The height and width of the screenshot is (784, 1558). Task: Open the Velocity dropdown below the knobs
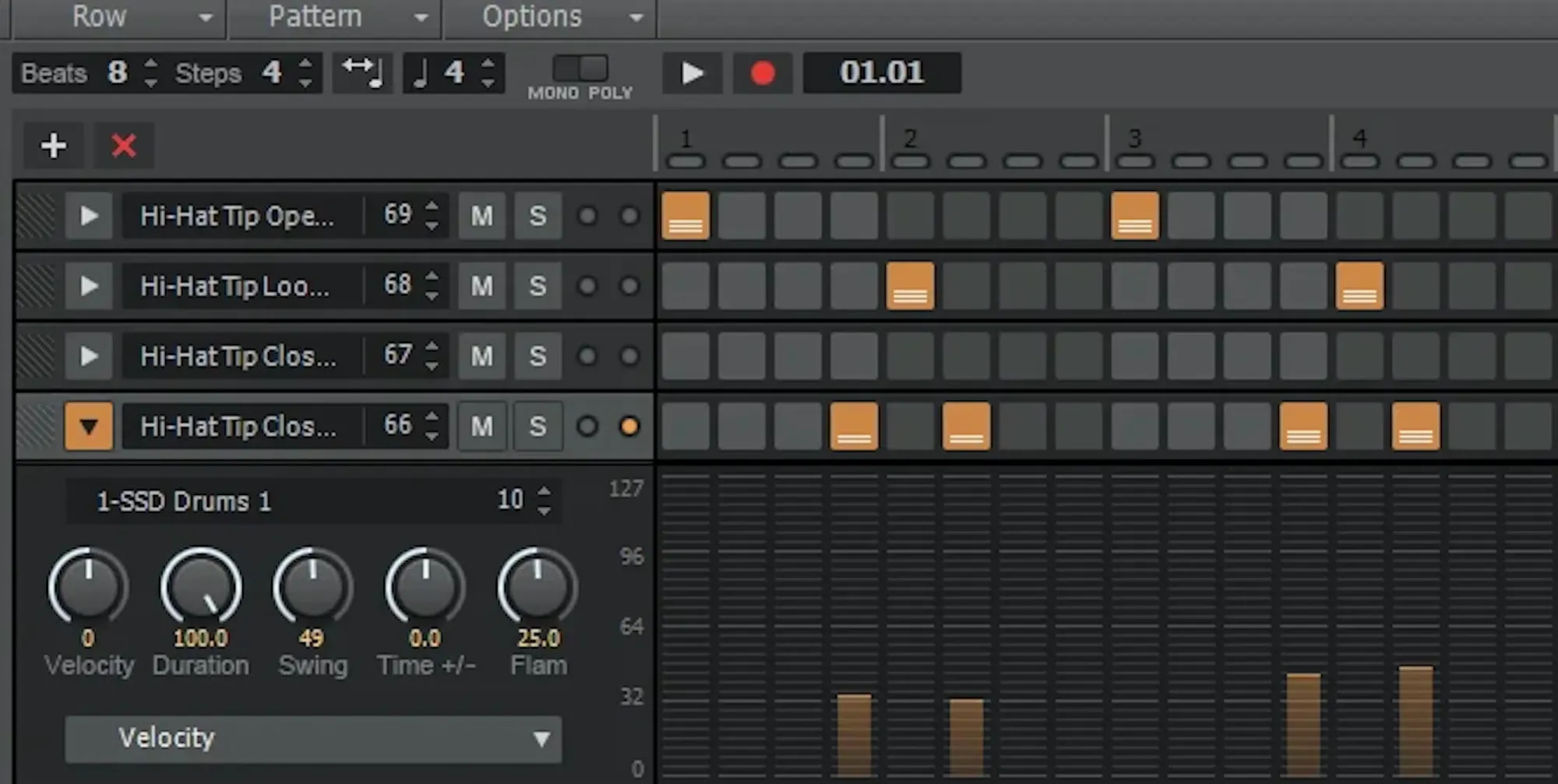[313, 738]
